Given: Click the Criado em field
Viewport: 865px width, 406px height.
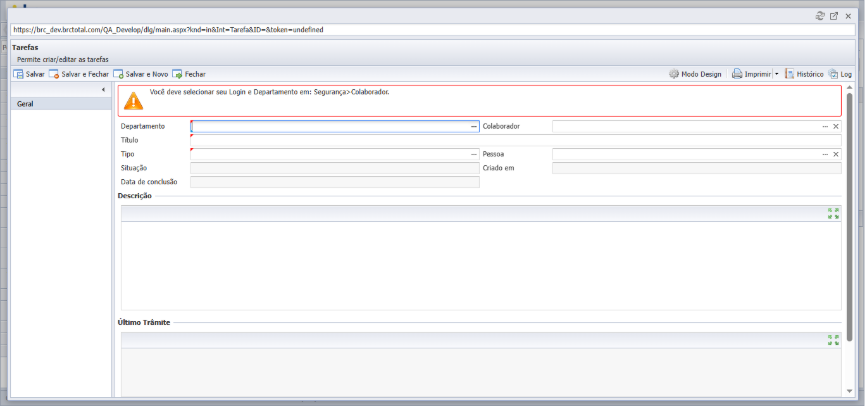Looking at the screenshot, I should pyautogui.click(x=697, y=168).
